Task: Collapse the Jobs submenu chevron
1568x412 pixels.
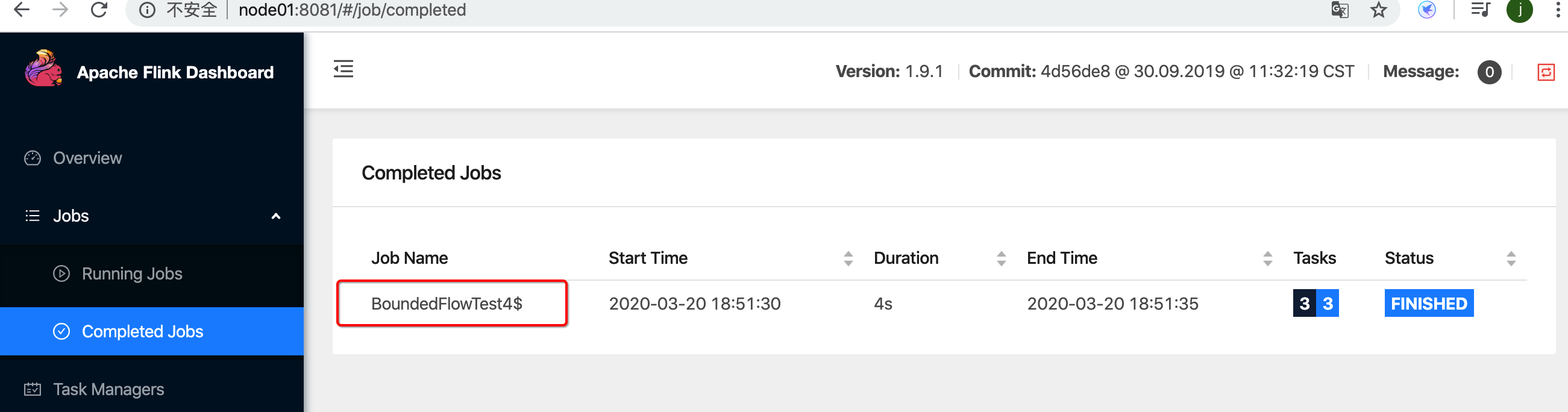Action: click(x=276, y=216)
